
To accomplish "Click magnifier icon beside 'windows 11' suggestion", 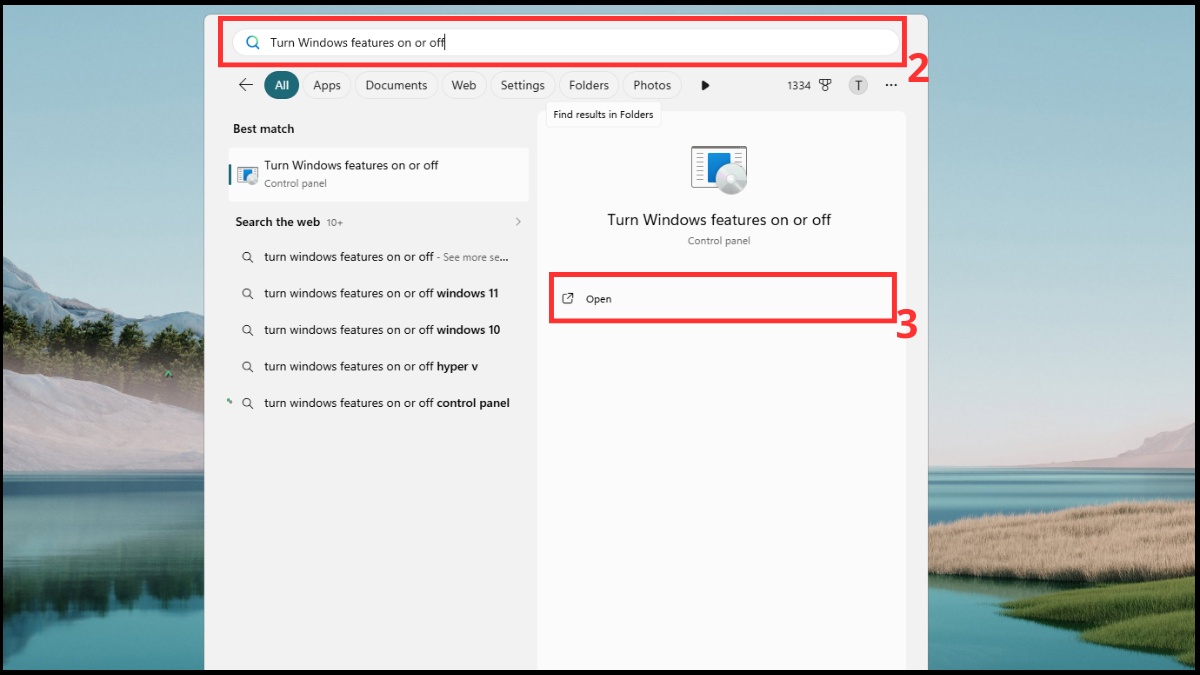I will click(247, 294).
